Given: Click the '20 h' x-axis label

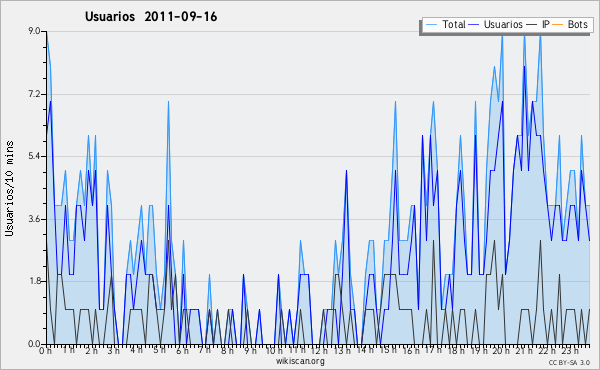Looking at the screenshot, I should click(x=501, y=350).
